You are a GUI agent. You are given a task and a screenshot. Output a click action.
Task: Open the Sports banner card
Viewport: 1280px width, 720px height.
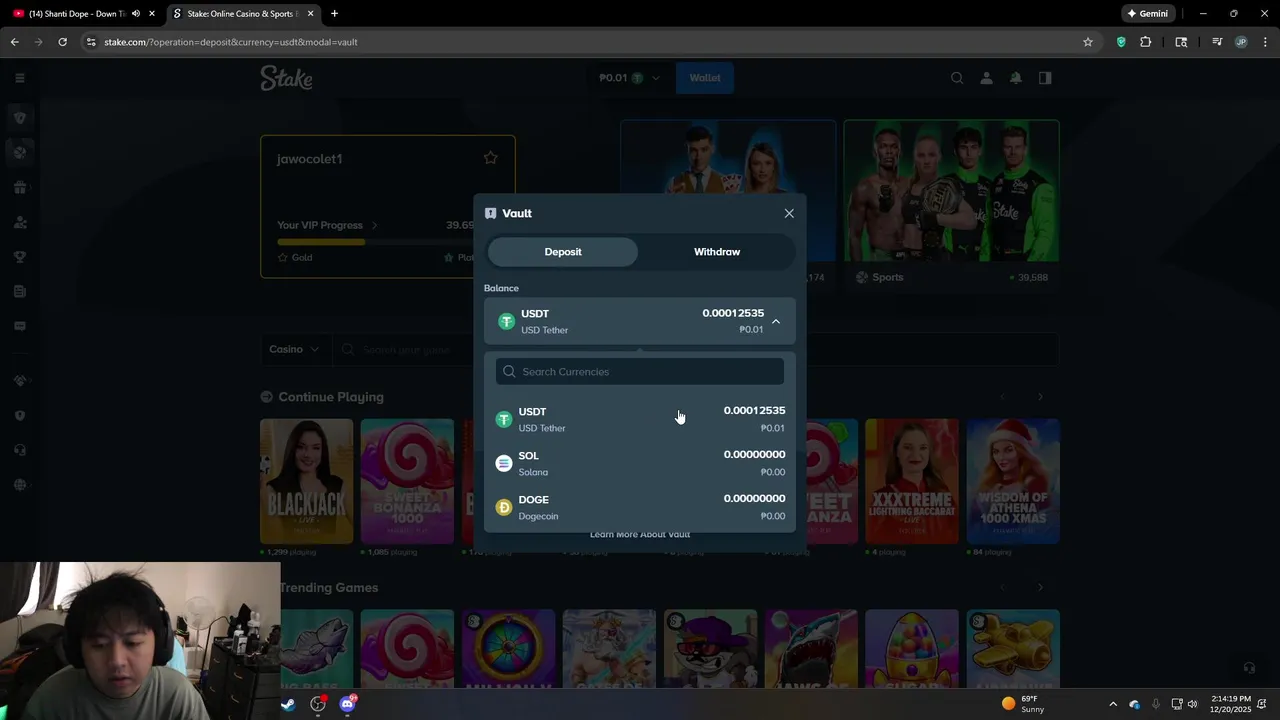[951, 204]
